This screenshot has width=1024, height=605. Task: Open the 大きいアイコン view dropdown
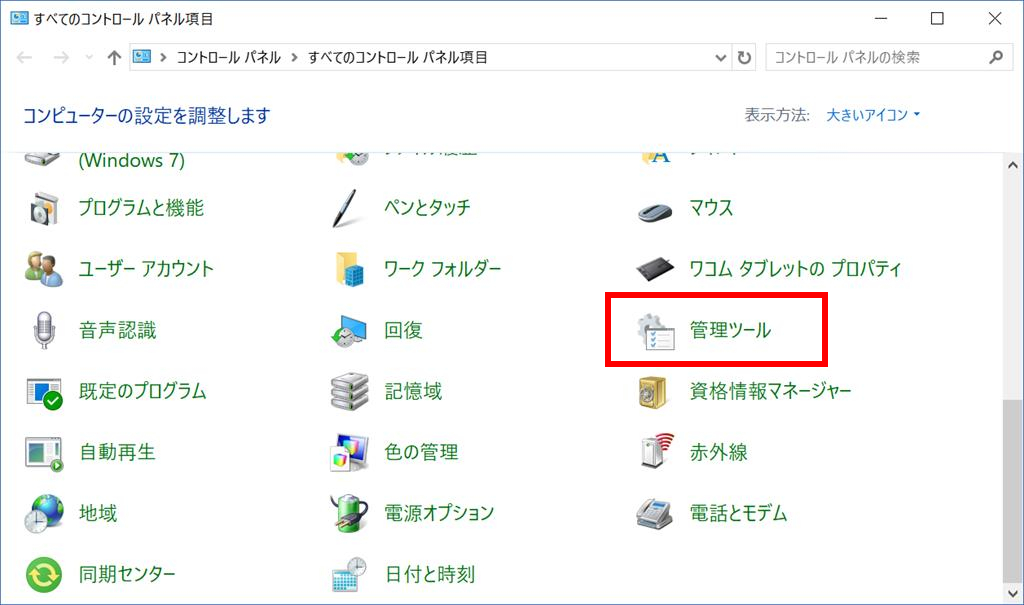(x=873, y=115)
